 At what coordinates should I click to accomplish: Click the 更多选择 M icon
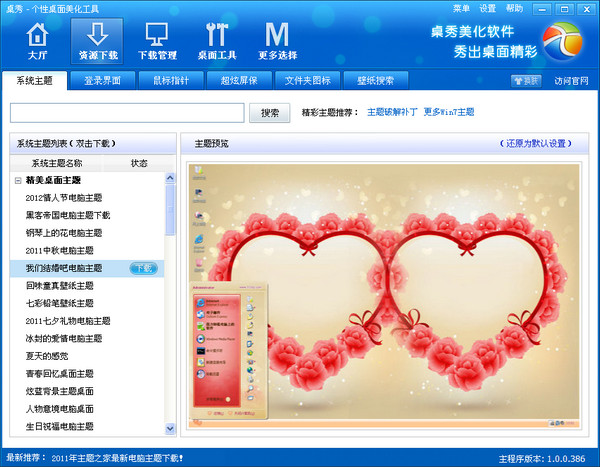277,41
